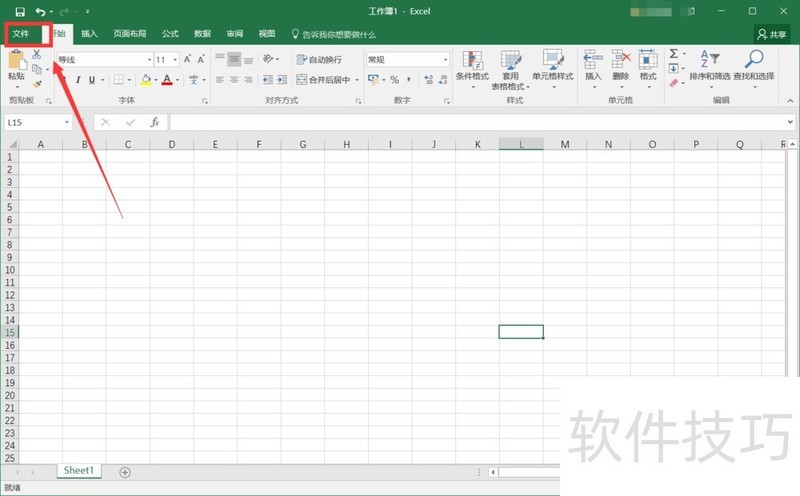Click the New Sheet plus icon
Viewport: 800px width, 496px height.
125,473
